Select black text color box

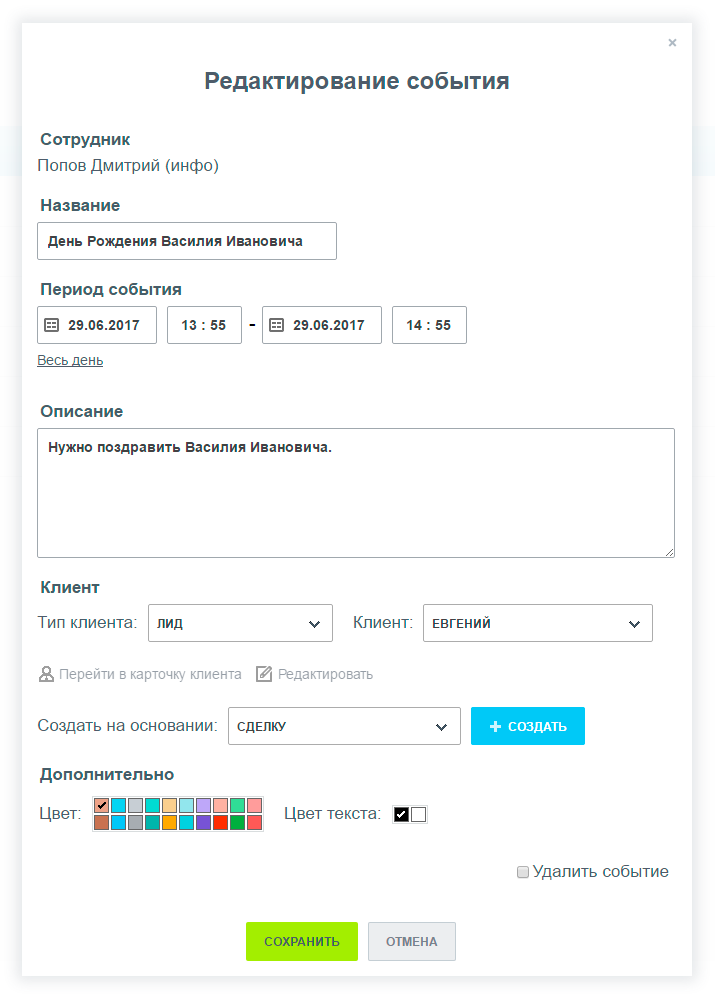pyautogui.click(x=402, y=814)
